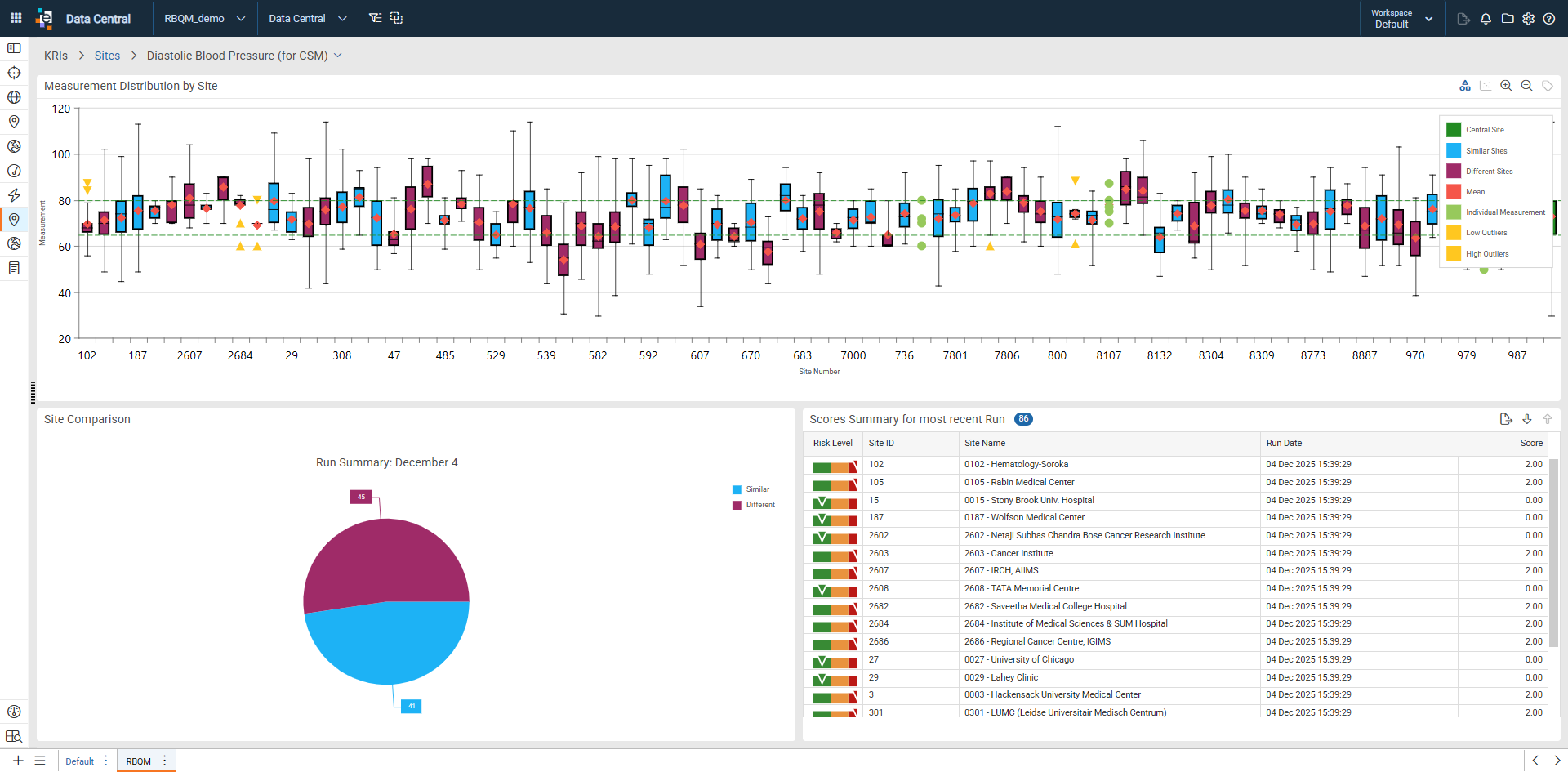Zoom in on the distribution chart
This screenshot has width=1568, height=772.
[1506, 86]
